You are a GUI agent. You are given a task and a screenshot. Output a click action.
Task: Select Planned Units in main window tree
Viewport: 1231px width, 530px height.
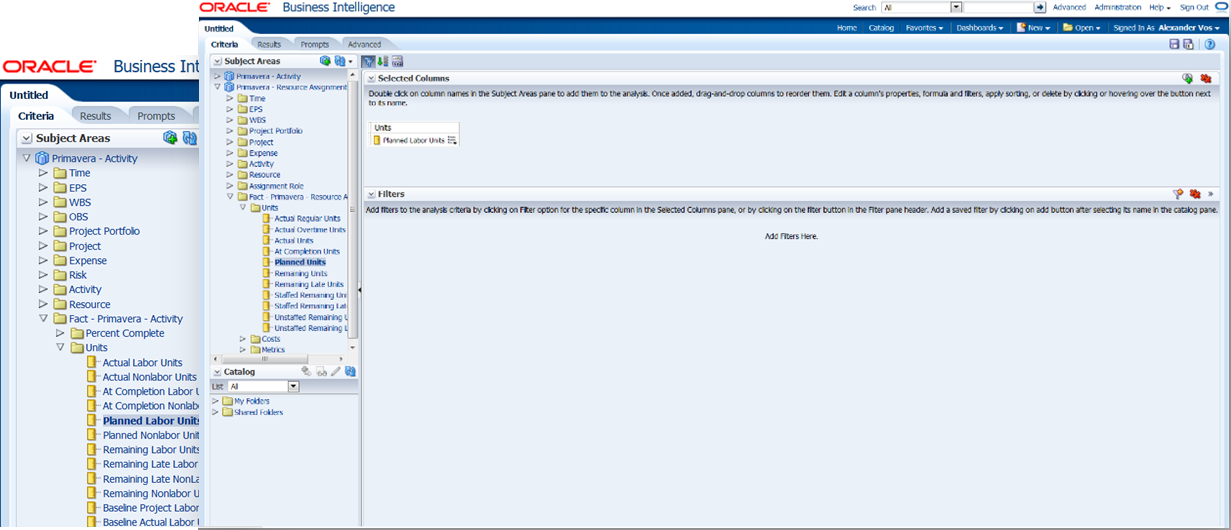tap(300, 262)
